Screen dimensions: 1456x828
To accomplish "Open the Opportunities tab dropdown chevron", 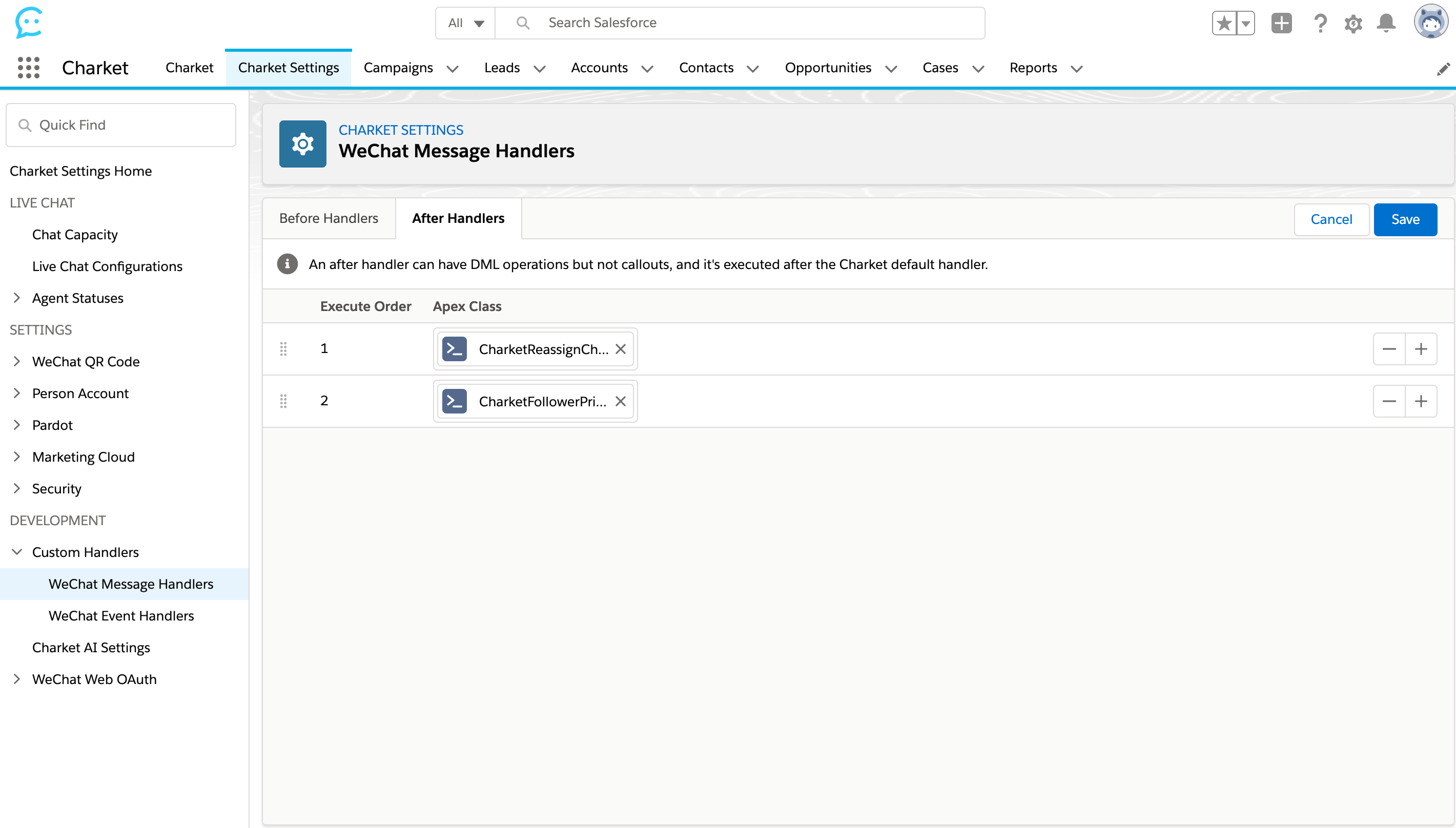I will [x=891, y=69].
